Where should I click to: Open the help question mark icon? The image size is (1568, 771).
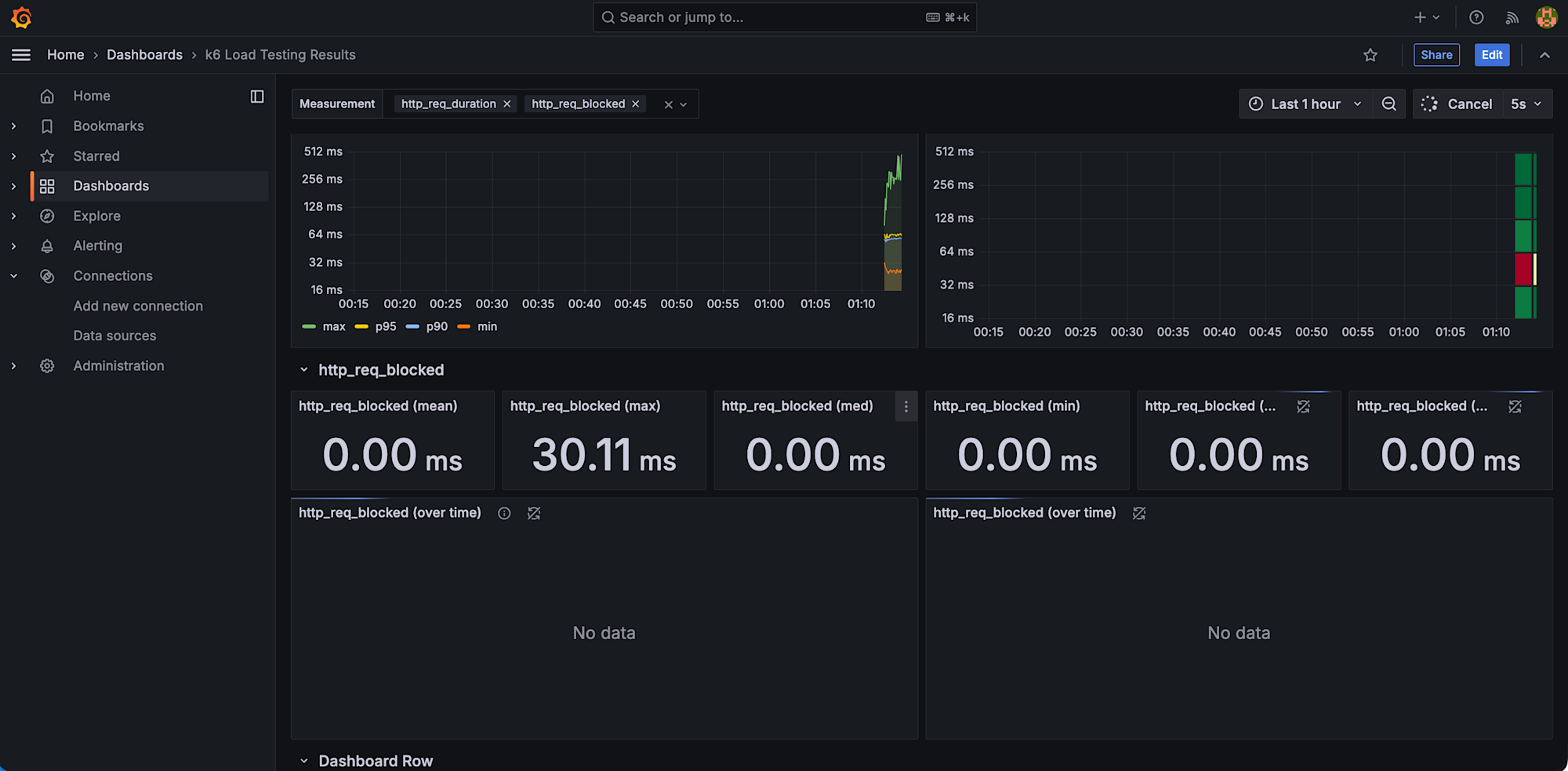point(1475,17)
